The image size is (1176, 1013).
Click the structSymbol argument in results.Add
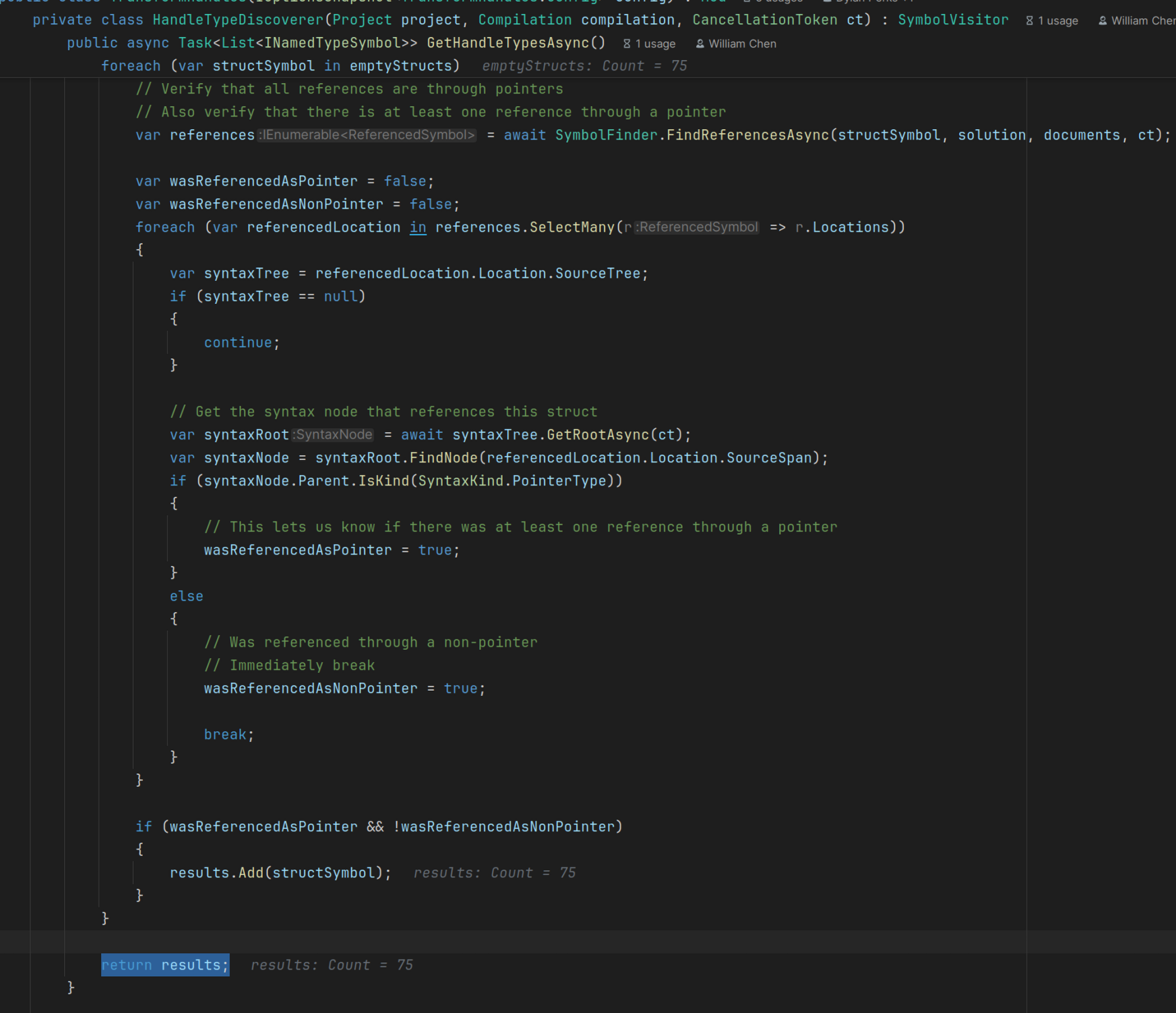[x=324, y=873]
